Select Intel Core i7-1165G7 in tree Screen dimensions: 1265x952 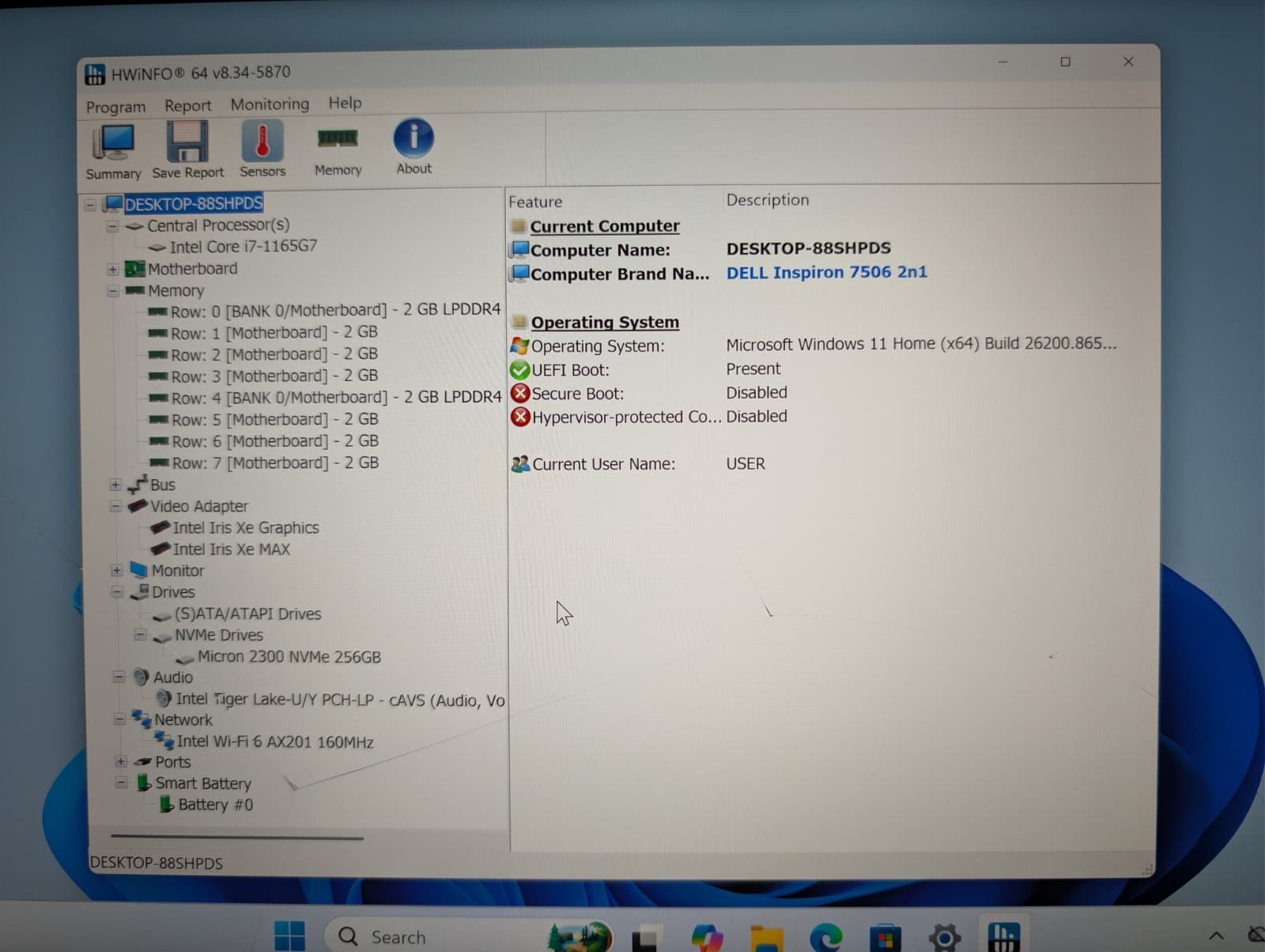pos(244,247)
